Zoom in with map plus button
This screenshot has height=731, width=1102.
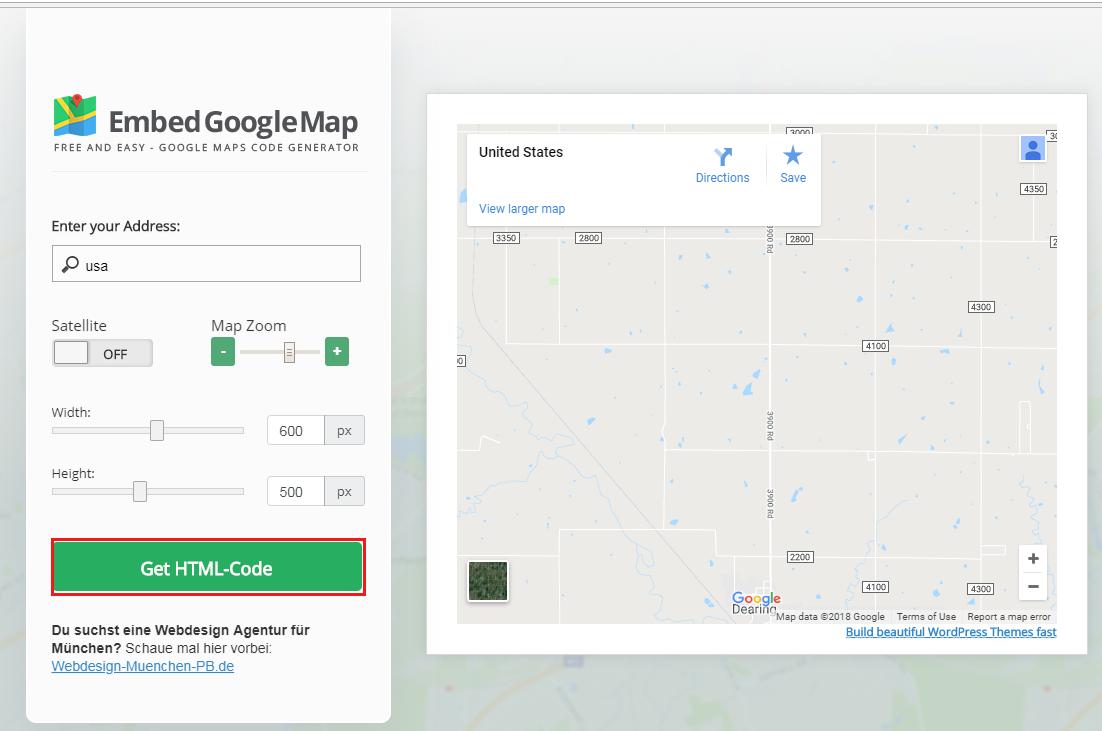pos(1033,559)
